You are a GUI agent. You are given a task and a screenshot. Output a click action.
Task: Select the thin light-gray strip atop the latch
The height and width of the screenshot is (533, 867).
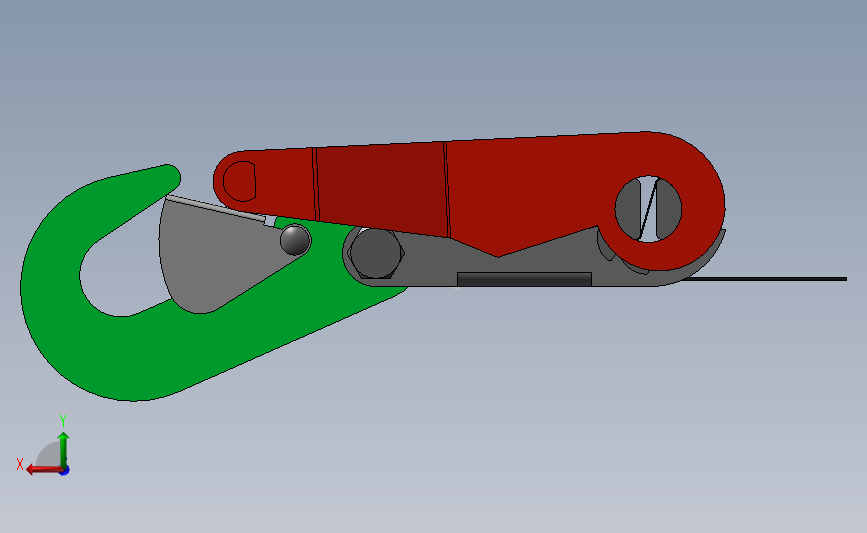coord(216,208)
